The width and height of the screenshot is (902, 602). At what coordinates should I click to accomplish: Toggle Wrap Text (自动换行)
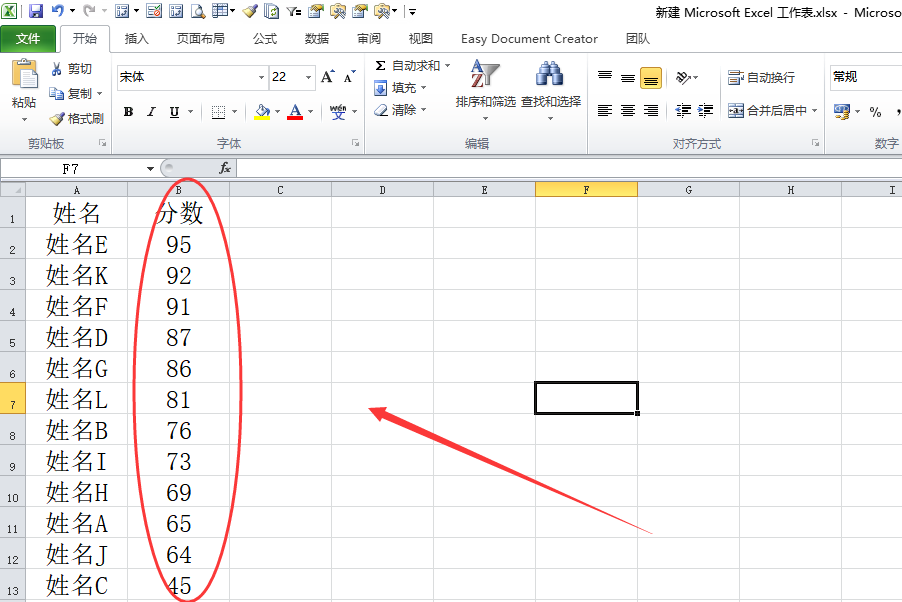[x=761, y=77]
